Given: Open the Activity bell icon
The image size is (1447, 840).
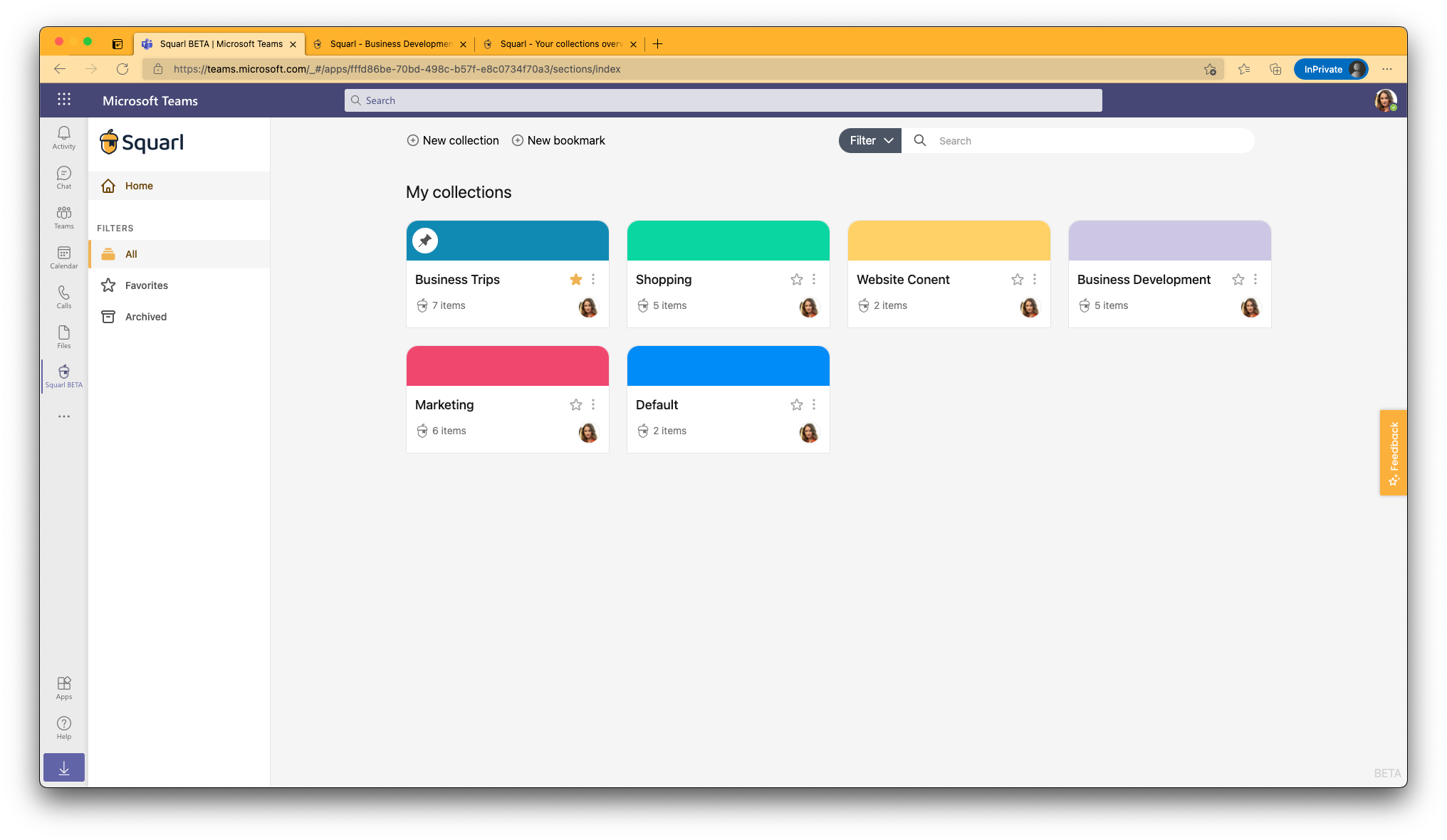Looking at the screenshot, I should click(64, 137).
